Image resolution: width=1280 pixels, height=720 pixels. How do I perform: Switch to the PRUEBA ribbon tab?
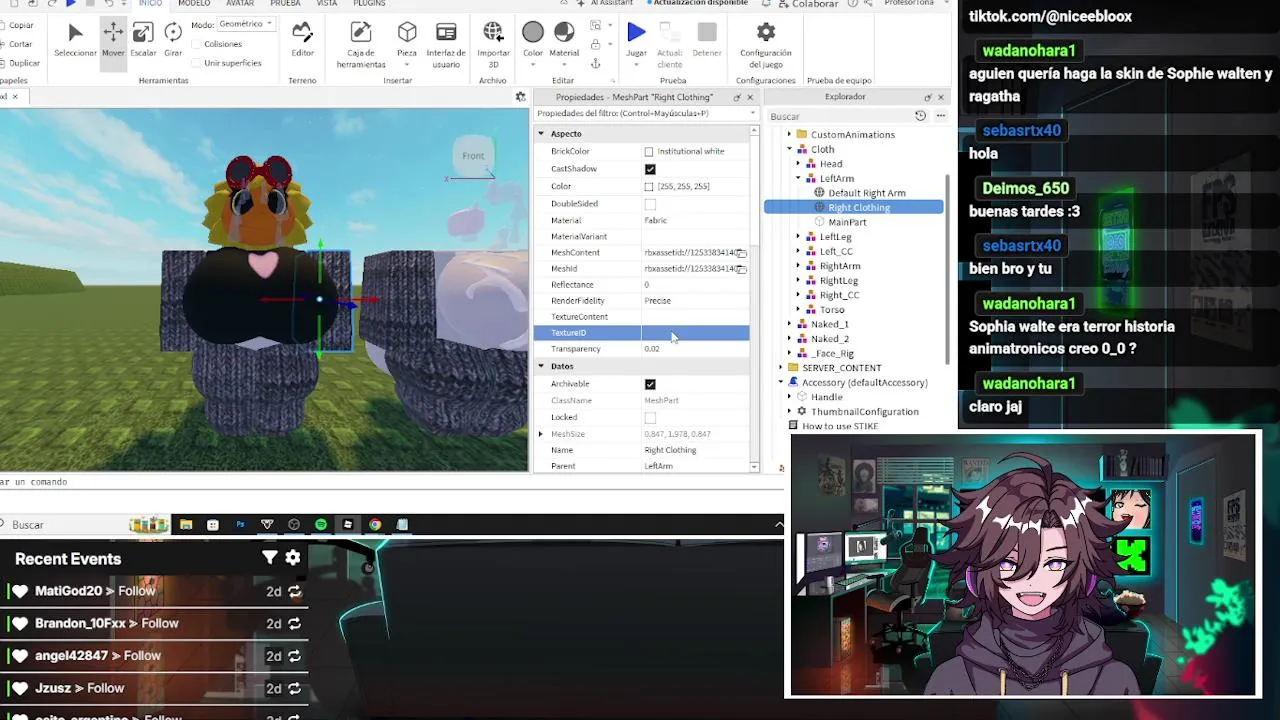point(285,4)
